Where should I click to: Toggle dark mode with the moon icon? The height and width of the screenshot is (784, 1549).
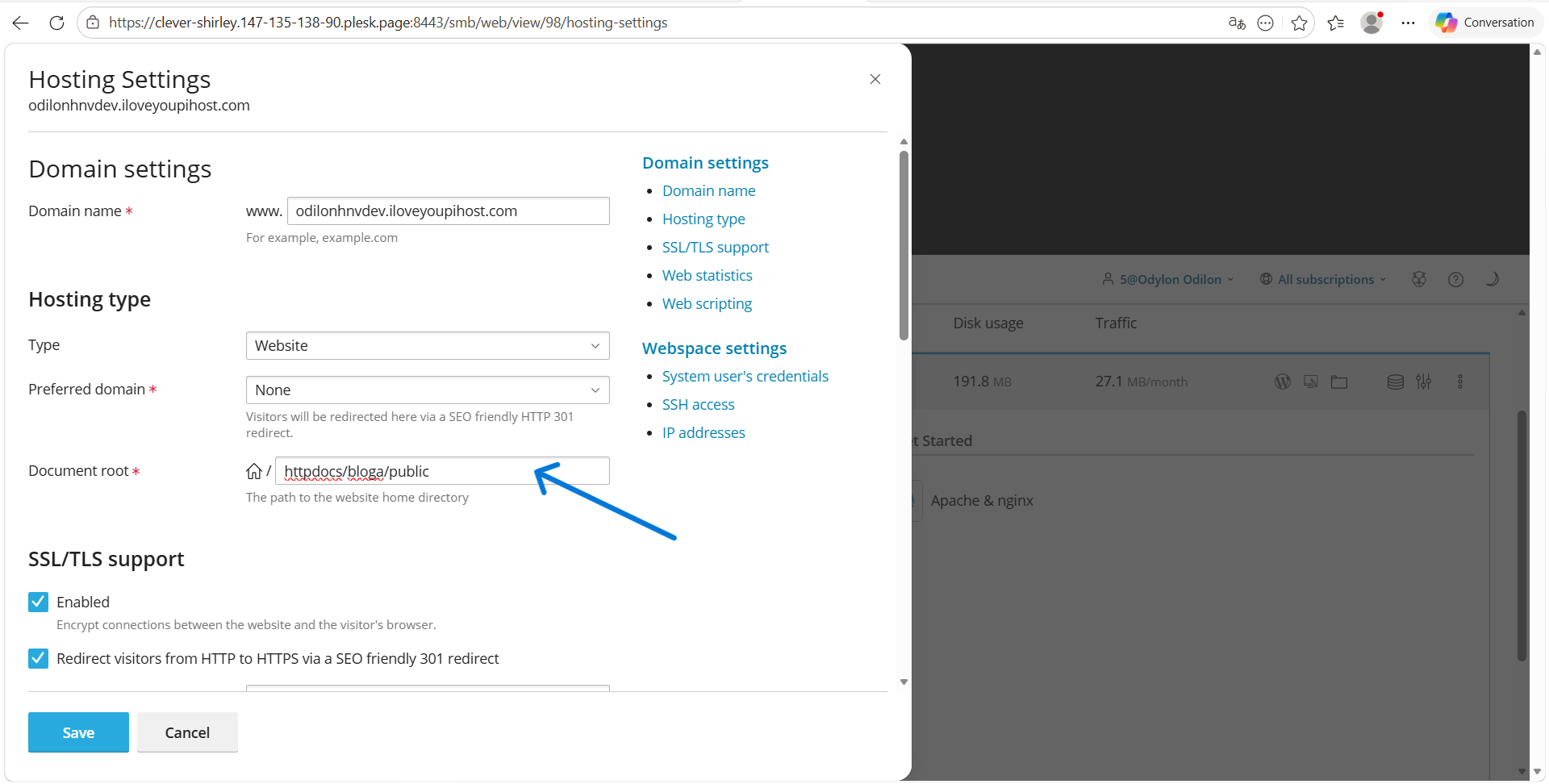[1492, 279]
